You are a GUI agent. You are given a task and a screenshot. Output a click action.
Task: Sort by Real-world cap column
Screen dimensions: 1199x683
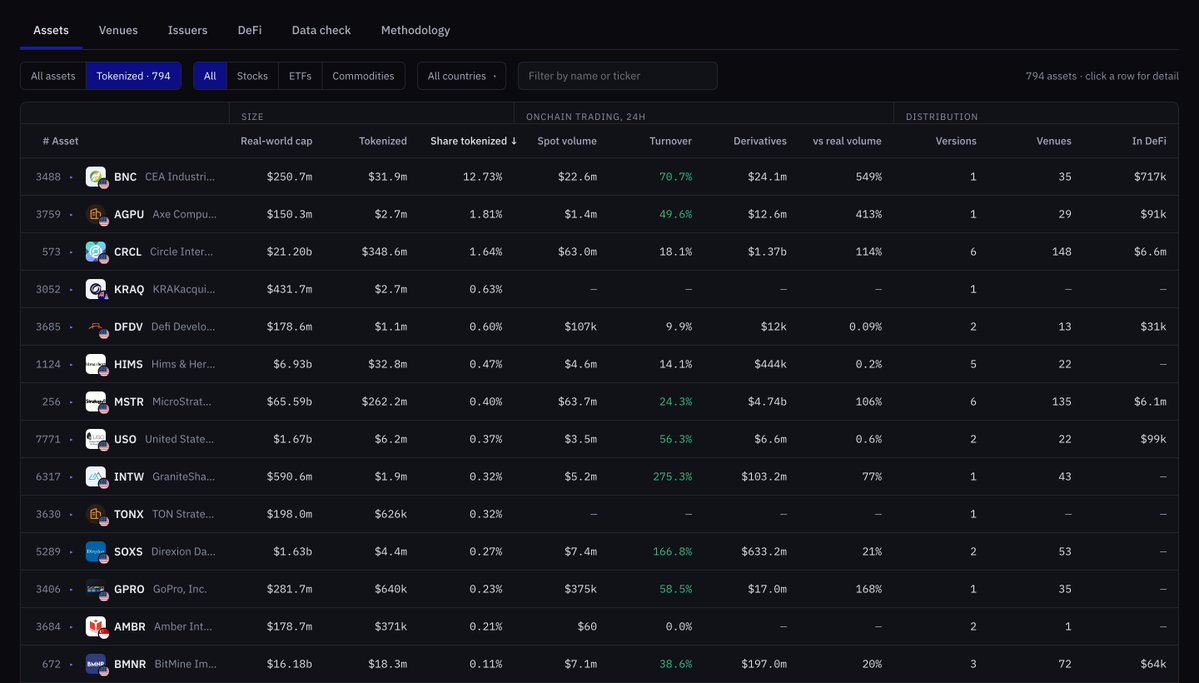click(276, 141)
